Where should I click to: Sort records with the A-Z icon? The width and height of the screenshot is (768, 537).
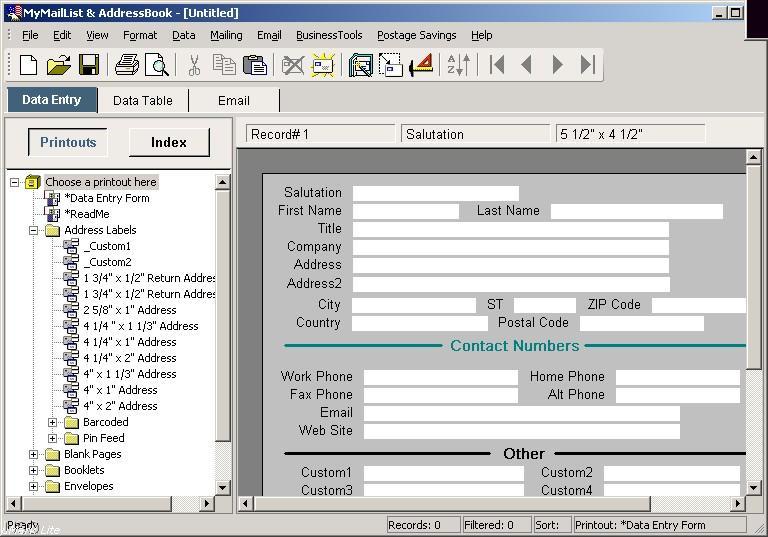(458, 65)
